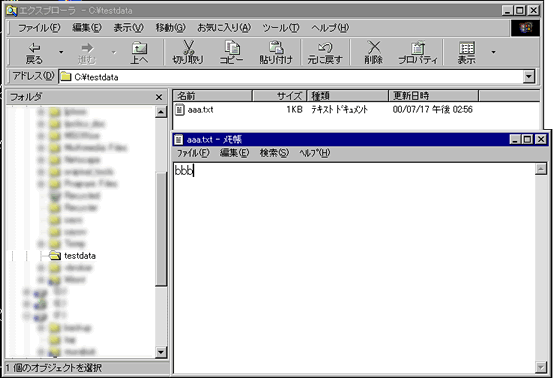The image size is (557, 378).
Task: Click Explorer title bar magnifier icon
Action: [x=11, y=10]
